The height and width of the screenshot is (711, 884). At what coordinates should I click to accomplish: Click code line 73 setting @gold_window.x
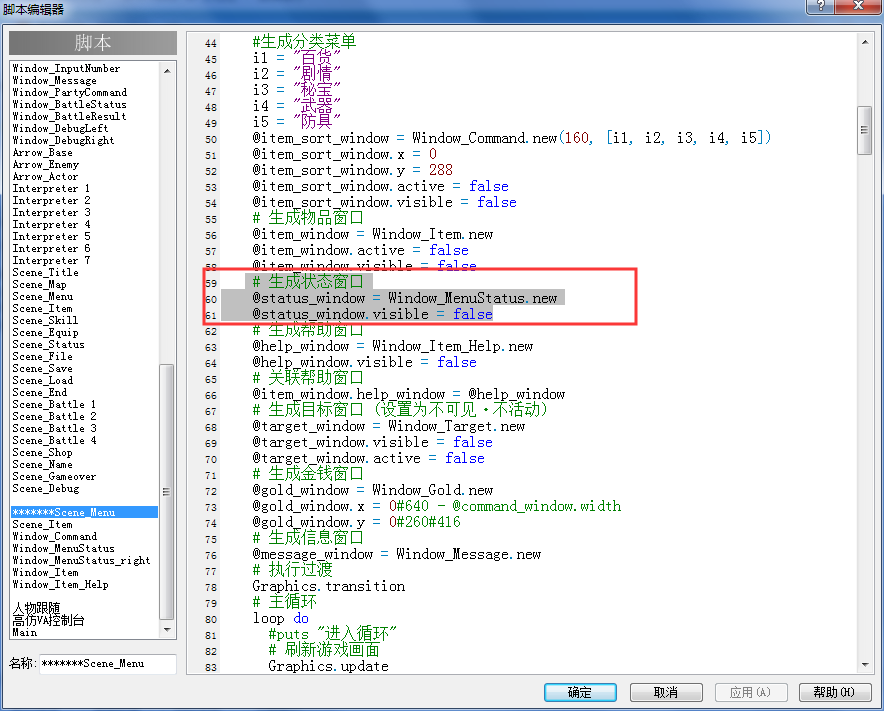pyautogui.click(x=437, y=506)
